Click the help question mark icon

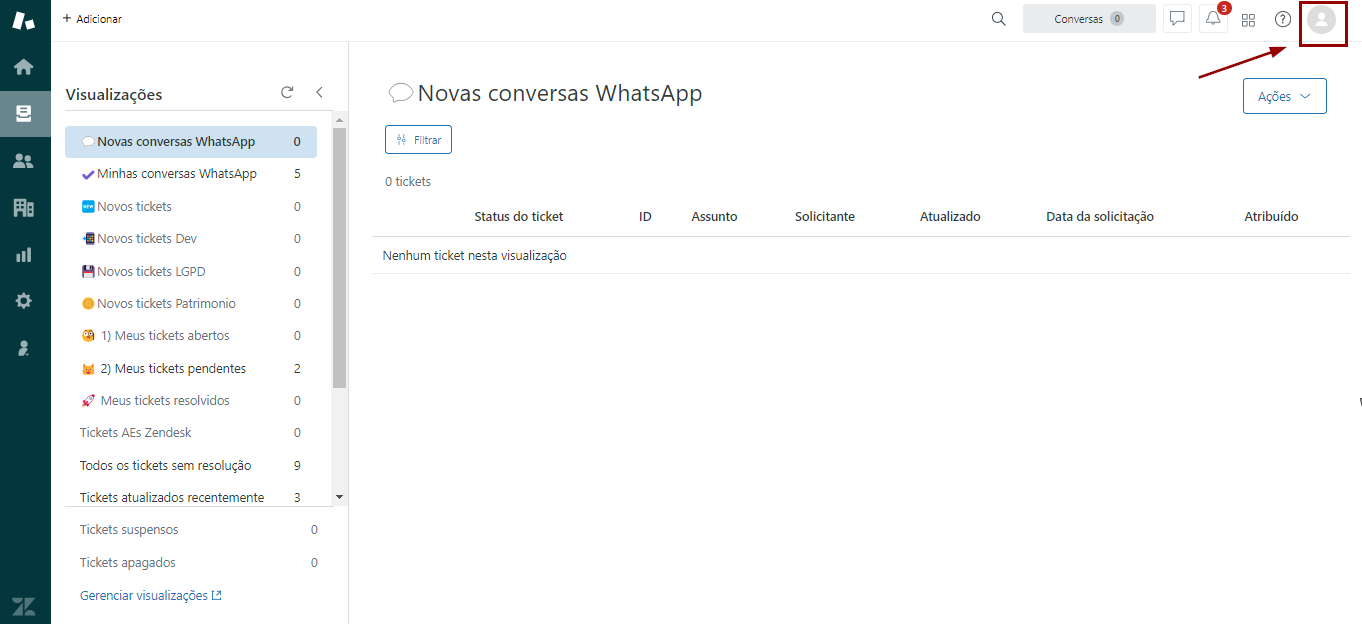pos(1282,19)
